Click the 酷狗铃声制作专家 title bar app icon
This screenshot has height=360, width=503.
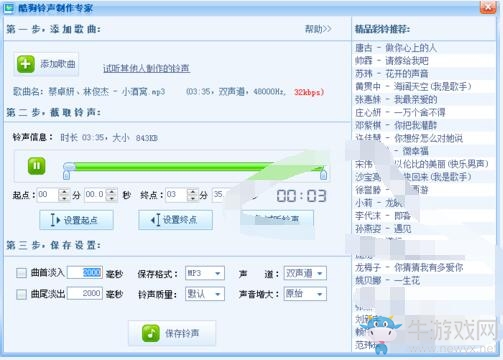point(9,8)
